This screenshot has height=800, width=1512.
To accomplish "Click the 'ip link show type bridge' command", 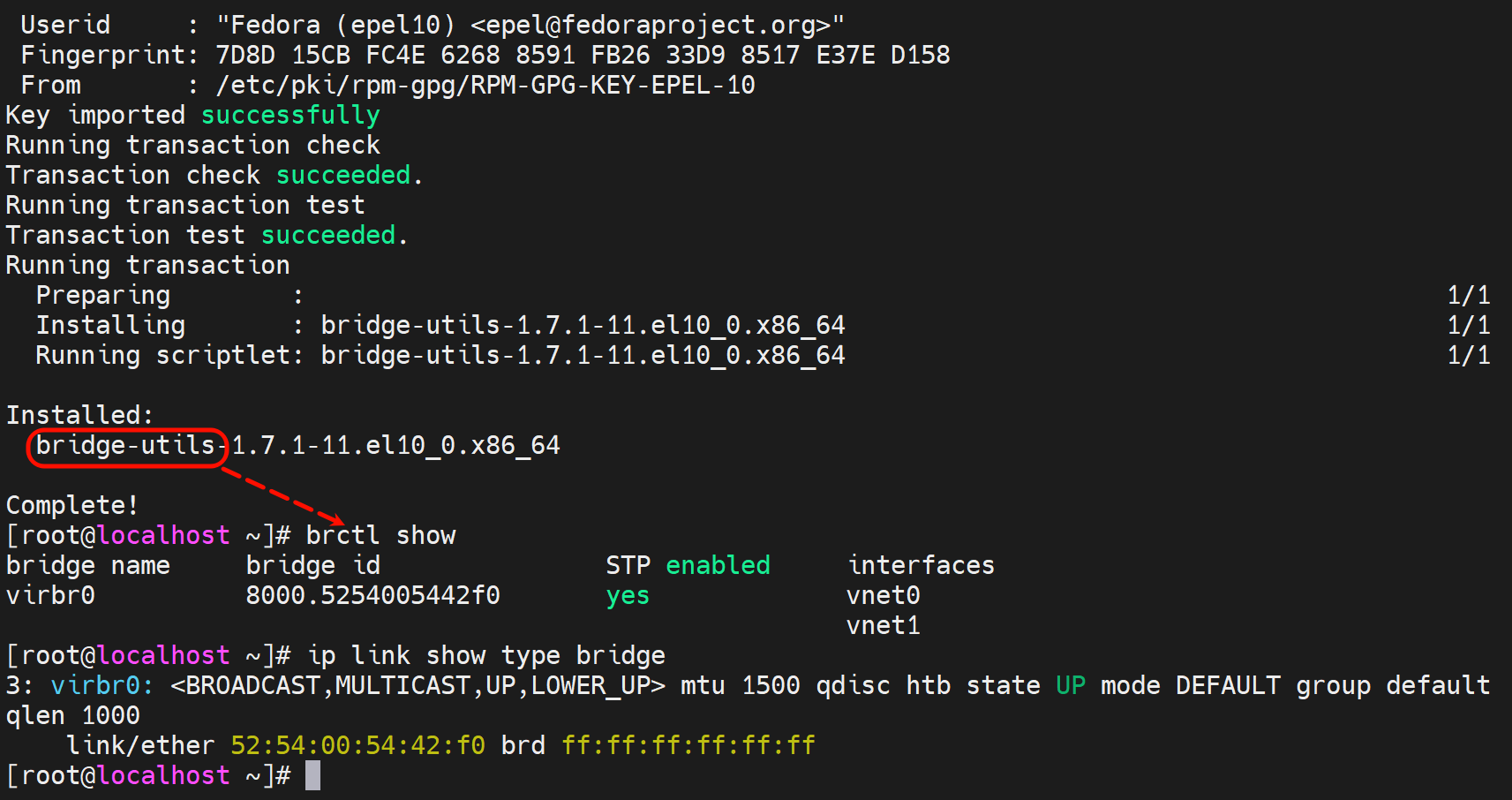I will click(x=485, y=655).
